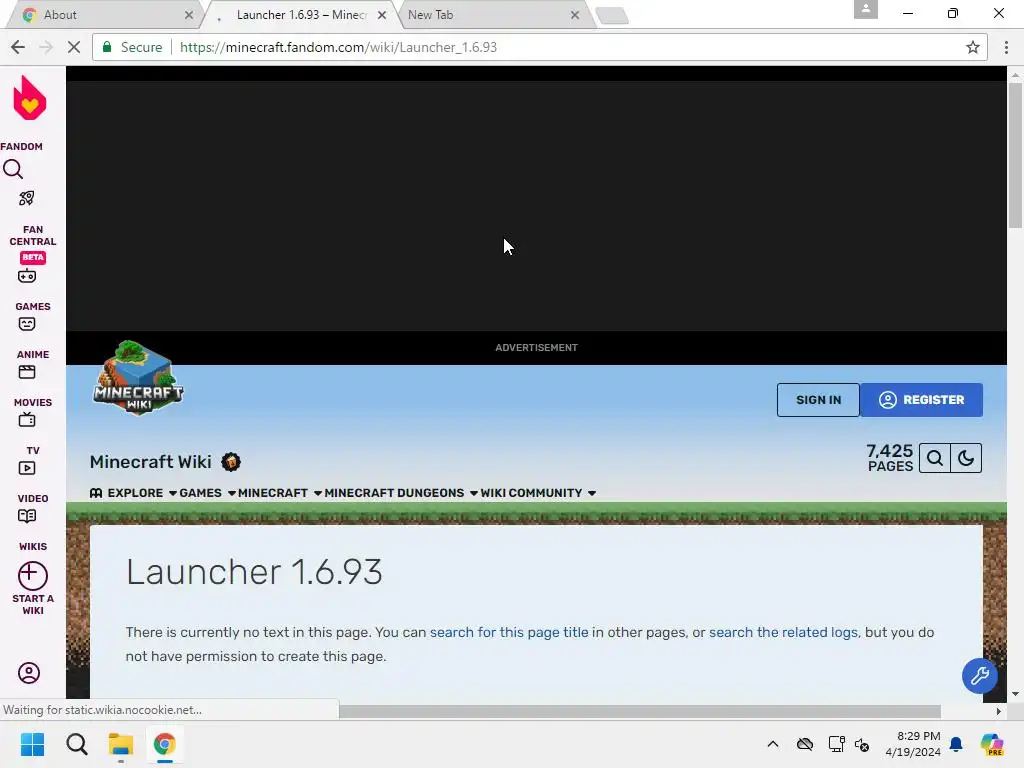Click the green Secure padlock icon

coord(107,47)
